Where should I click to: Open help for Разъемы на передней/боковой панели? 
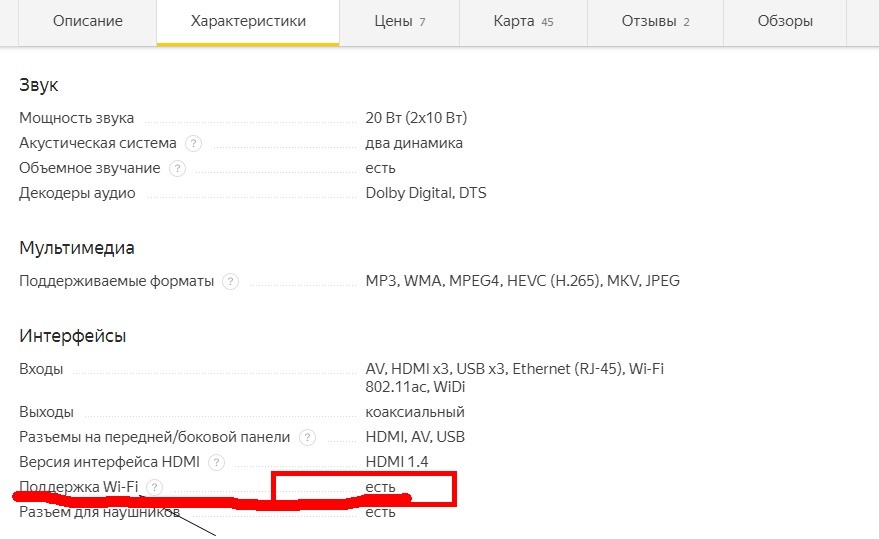point(307,437)
